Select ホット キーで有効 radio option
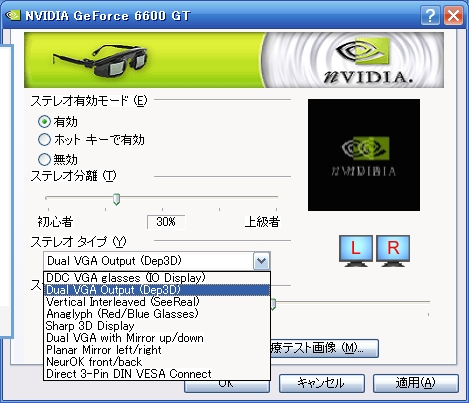469x403 pixels. pyautogui.click(x=44, y=140)
